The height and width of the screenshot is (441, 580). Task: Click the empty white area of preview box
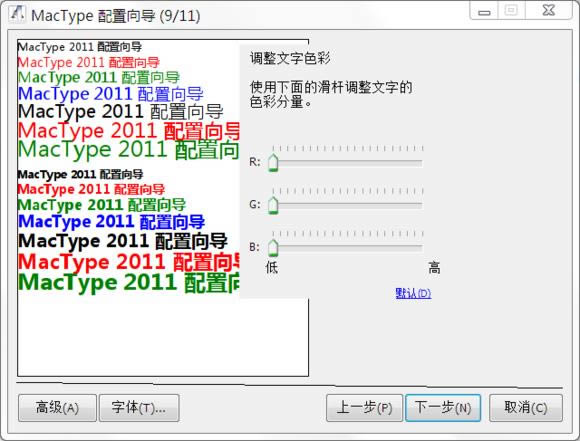pos(163,337)
